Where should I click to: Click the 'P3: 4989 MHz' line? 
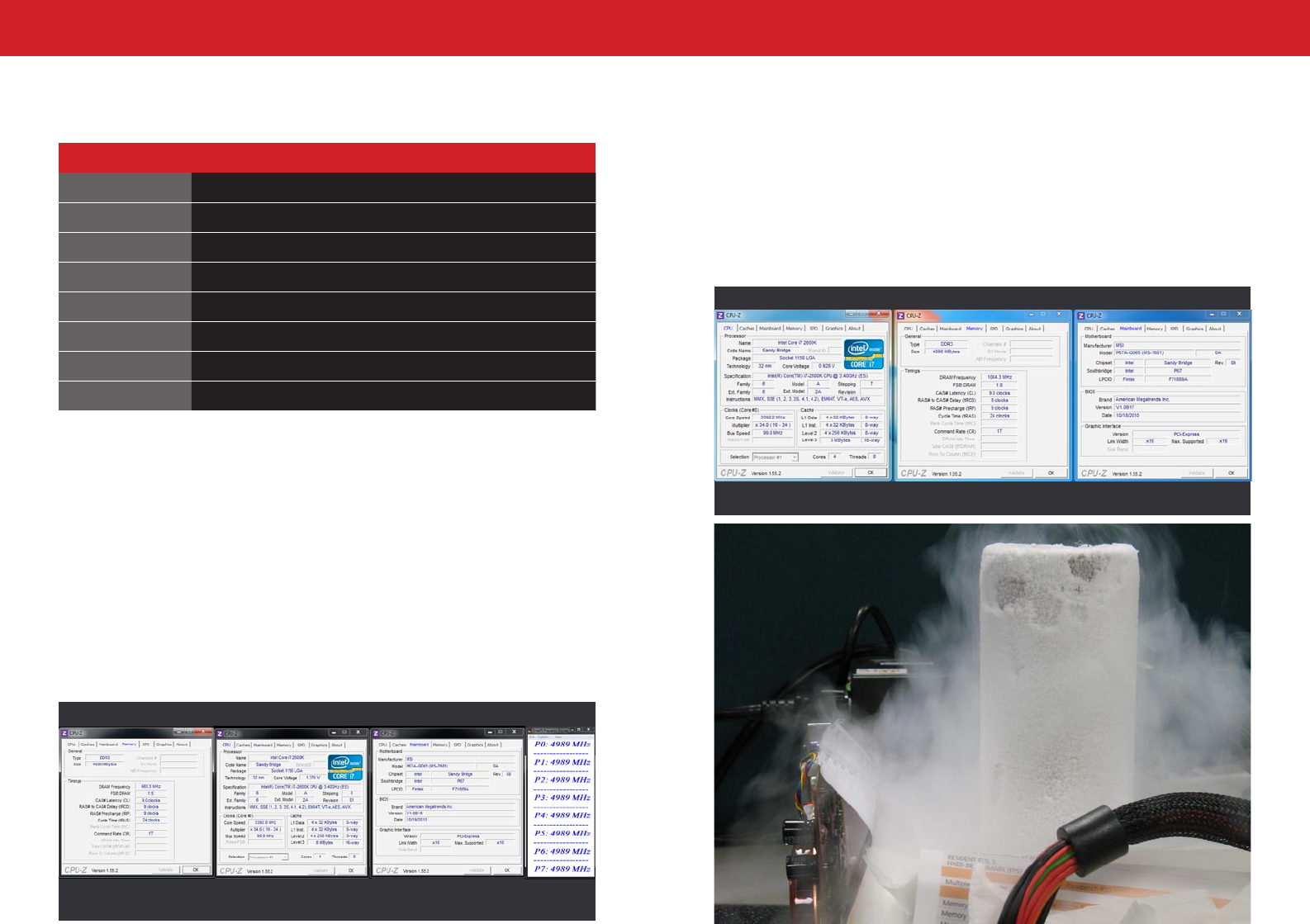pyautogui.click(x=562, y=798)
